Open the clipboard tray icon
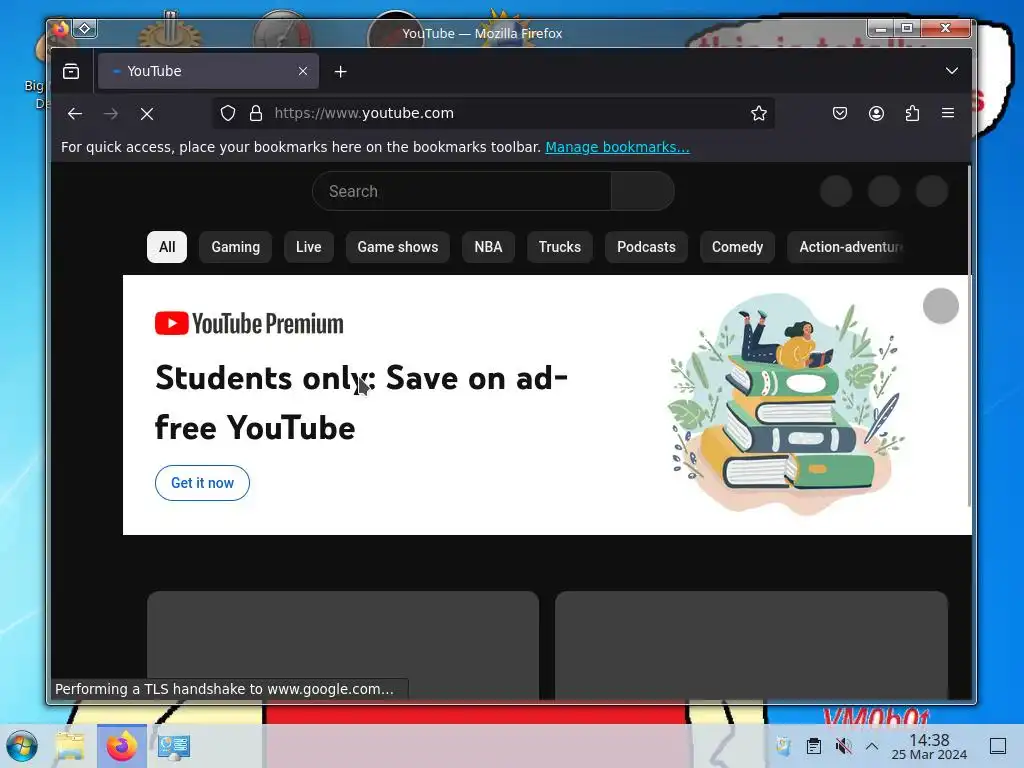 pos(814,746)
